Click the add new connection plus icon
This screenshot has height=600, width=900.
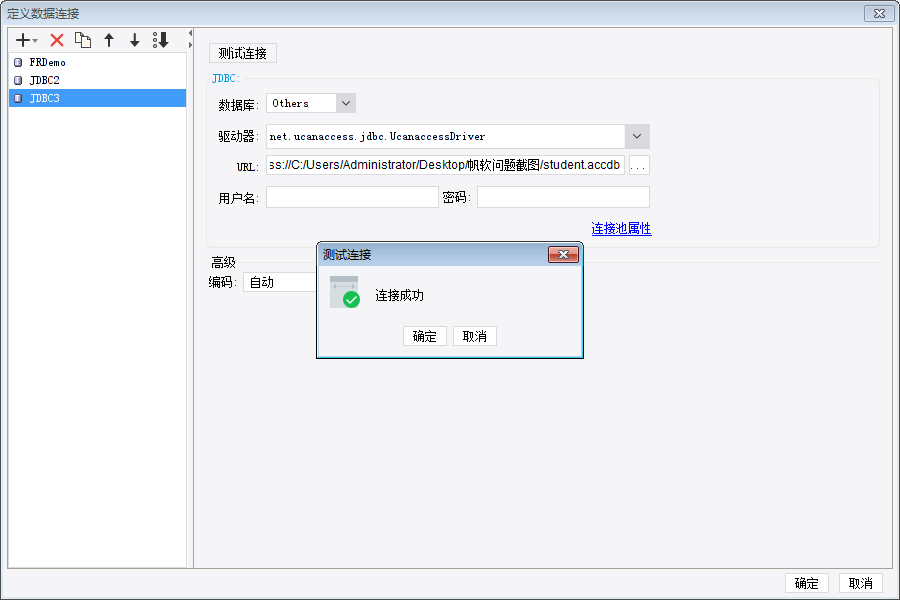25,40
